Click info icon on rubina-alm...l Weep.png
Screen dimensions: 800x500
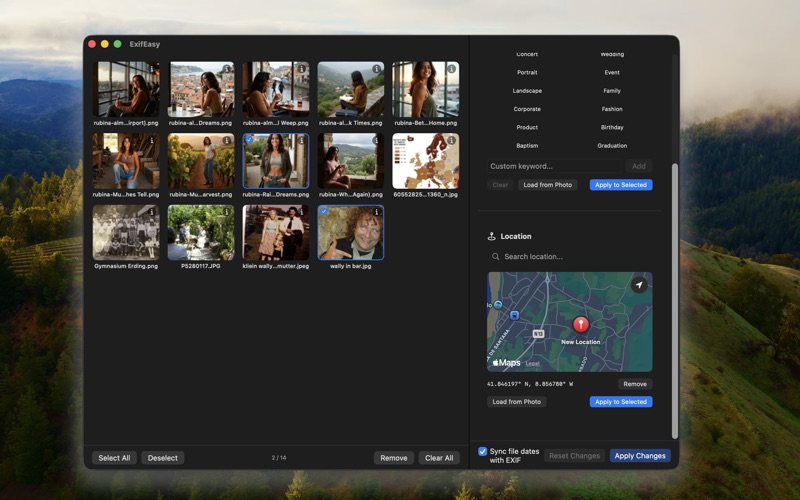(302, 68)
